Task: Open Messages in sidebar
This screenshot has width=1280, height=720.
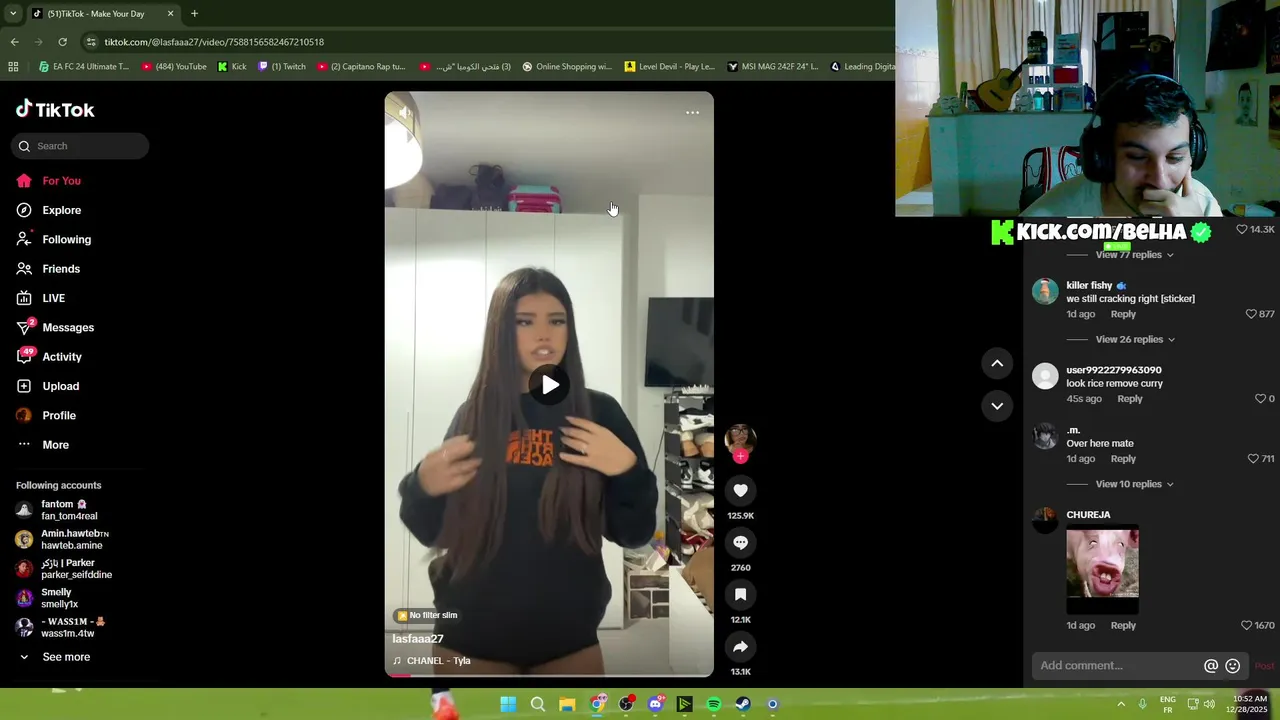Action: tap(67, 327)
